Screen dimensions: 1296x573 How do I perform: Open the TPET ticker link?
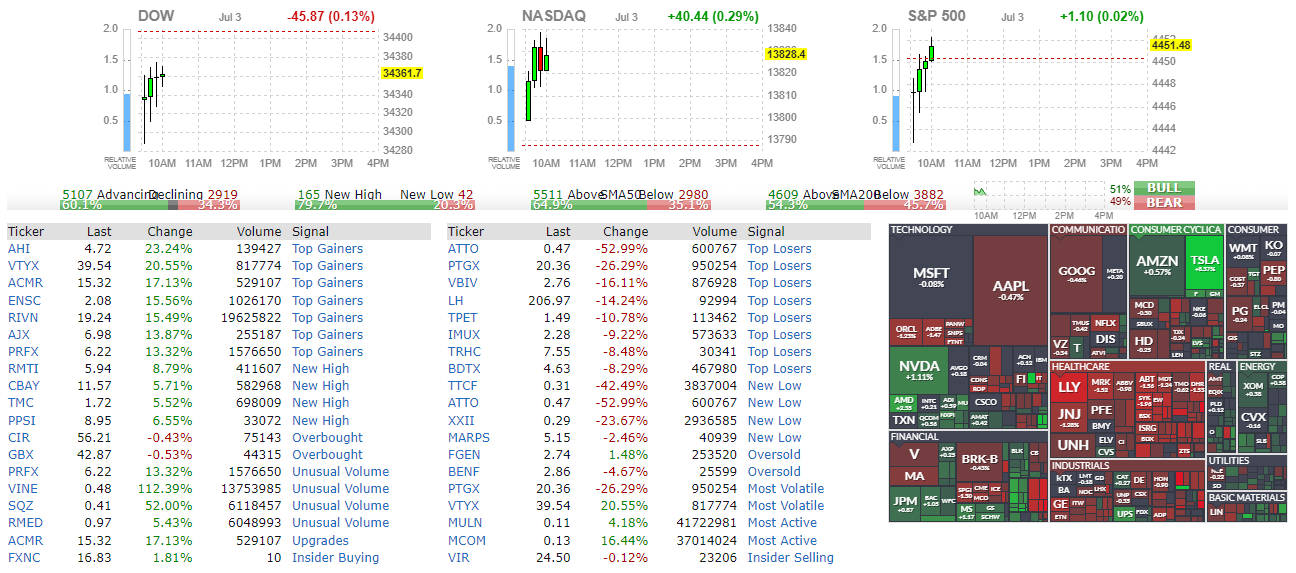click(x=463, y=317)
